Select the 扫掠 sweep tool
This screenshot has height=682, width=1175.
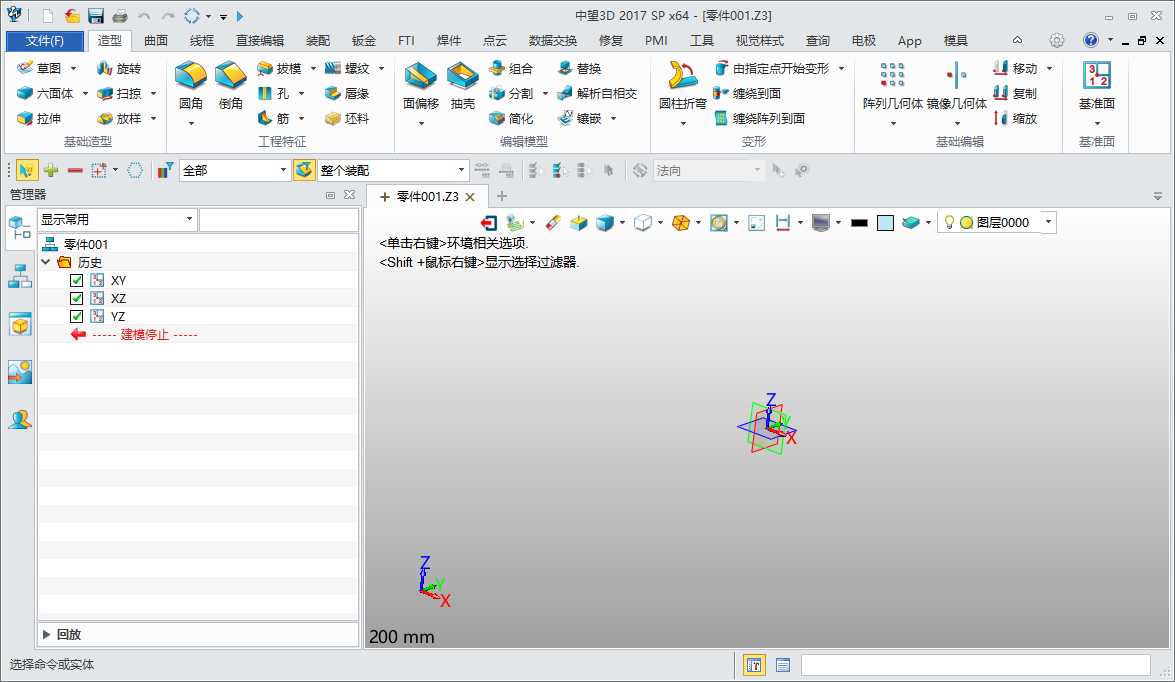pyautogui.click(x=119, y=94)
